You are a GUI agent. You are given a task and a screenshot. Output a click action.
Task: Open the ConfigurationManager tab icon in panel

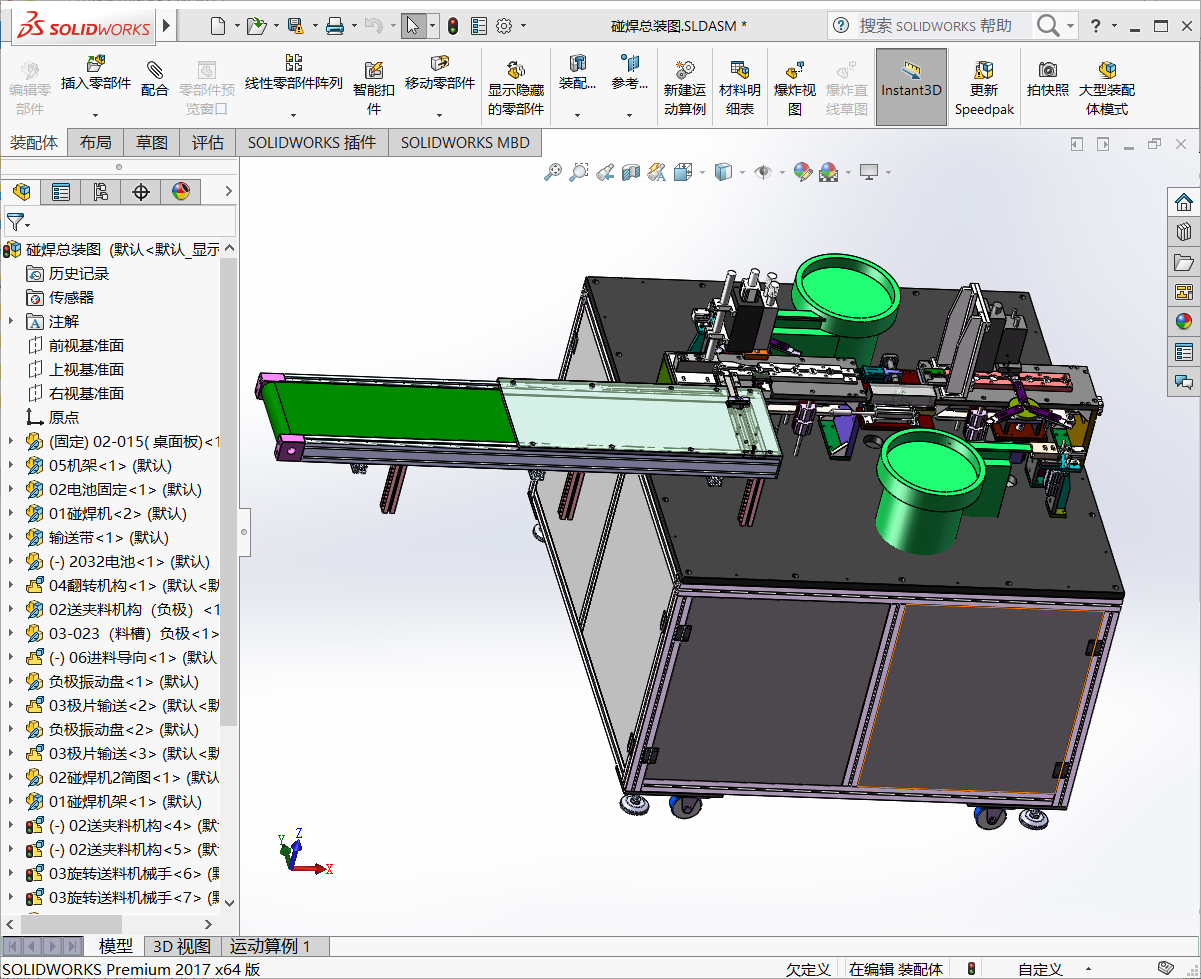point(101,192)
